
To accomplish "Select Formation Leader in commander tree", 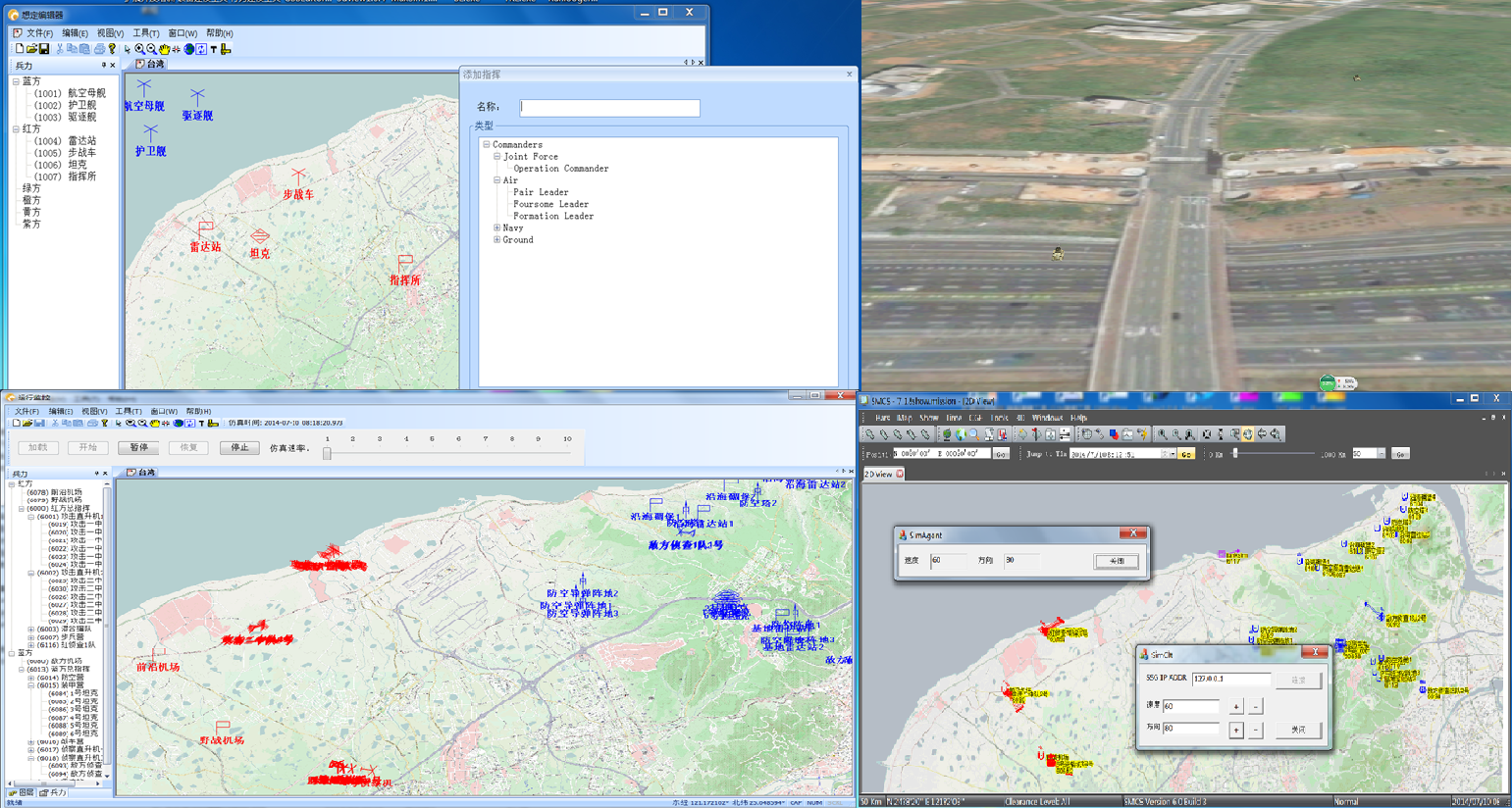I will [x=552, y=216].
